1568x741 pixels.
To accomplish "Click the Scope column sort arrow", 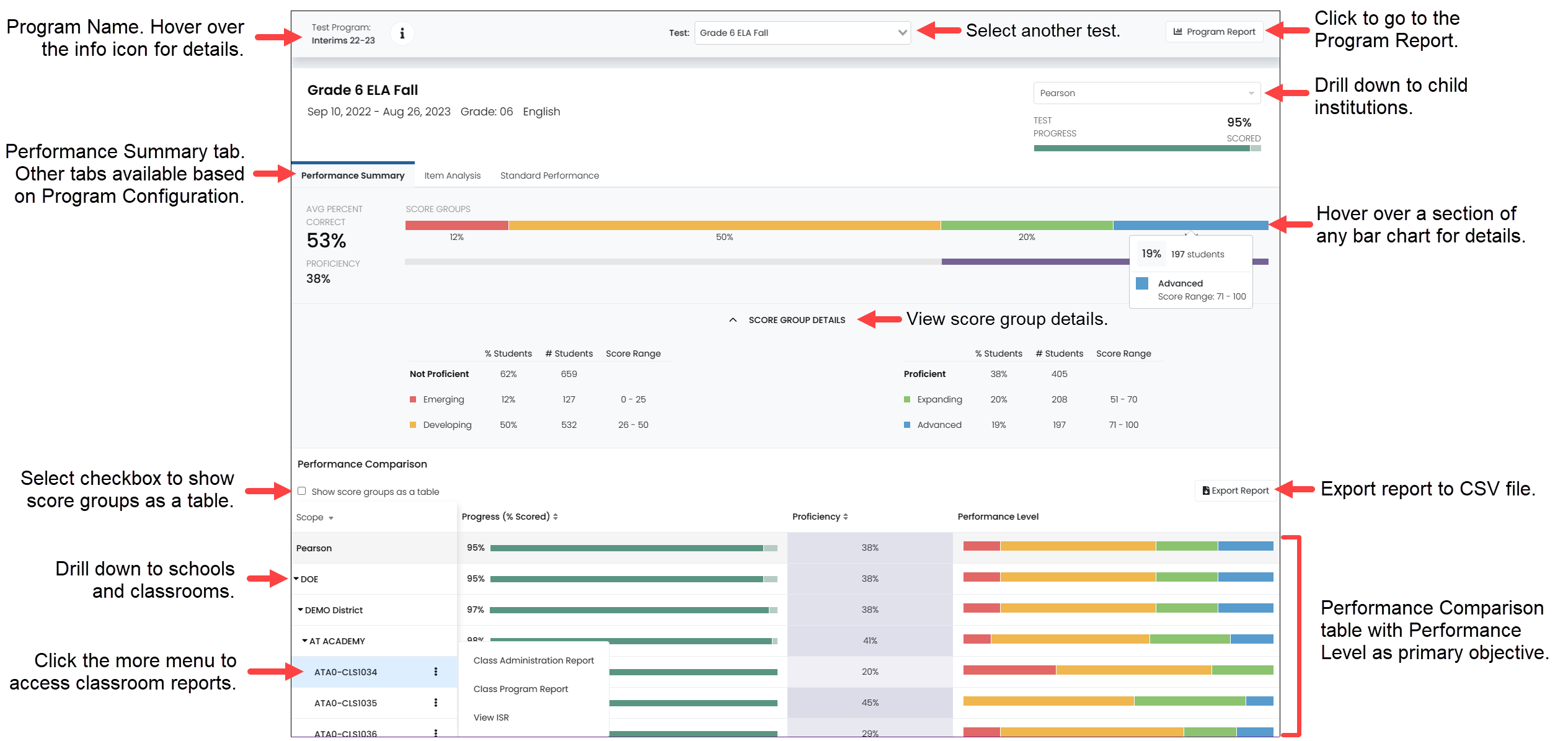I will 331,518.
